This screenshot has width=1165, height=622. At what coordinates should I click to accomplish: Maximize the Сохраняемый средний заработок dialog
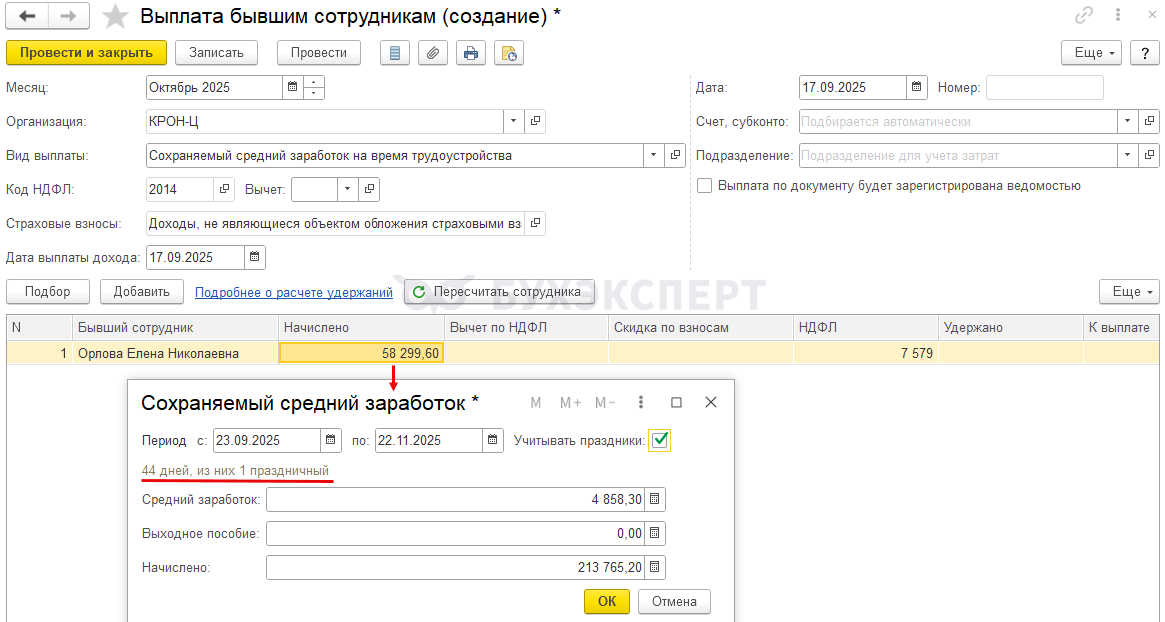pyautogui.click(x=676, y=402)
